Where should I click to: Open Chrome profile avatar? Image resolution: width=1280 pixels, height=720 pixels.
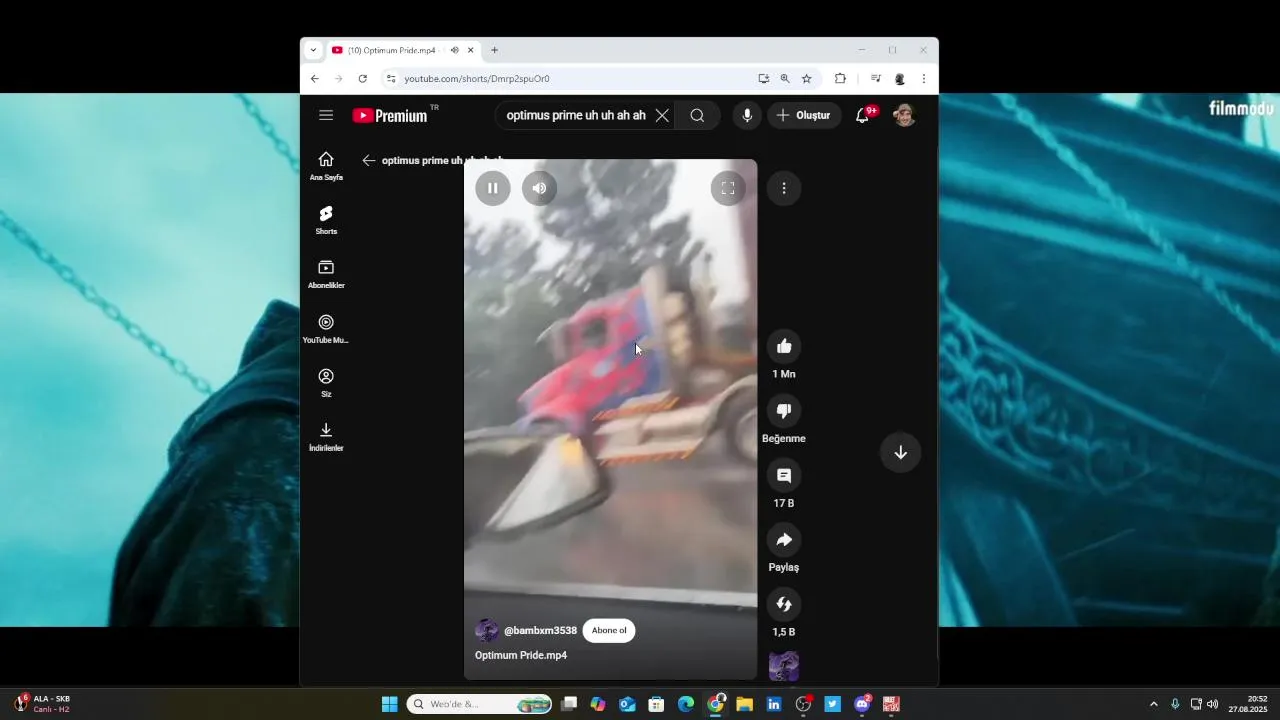click(900, 78)
